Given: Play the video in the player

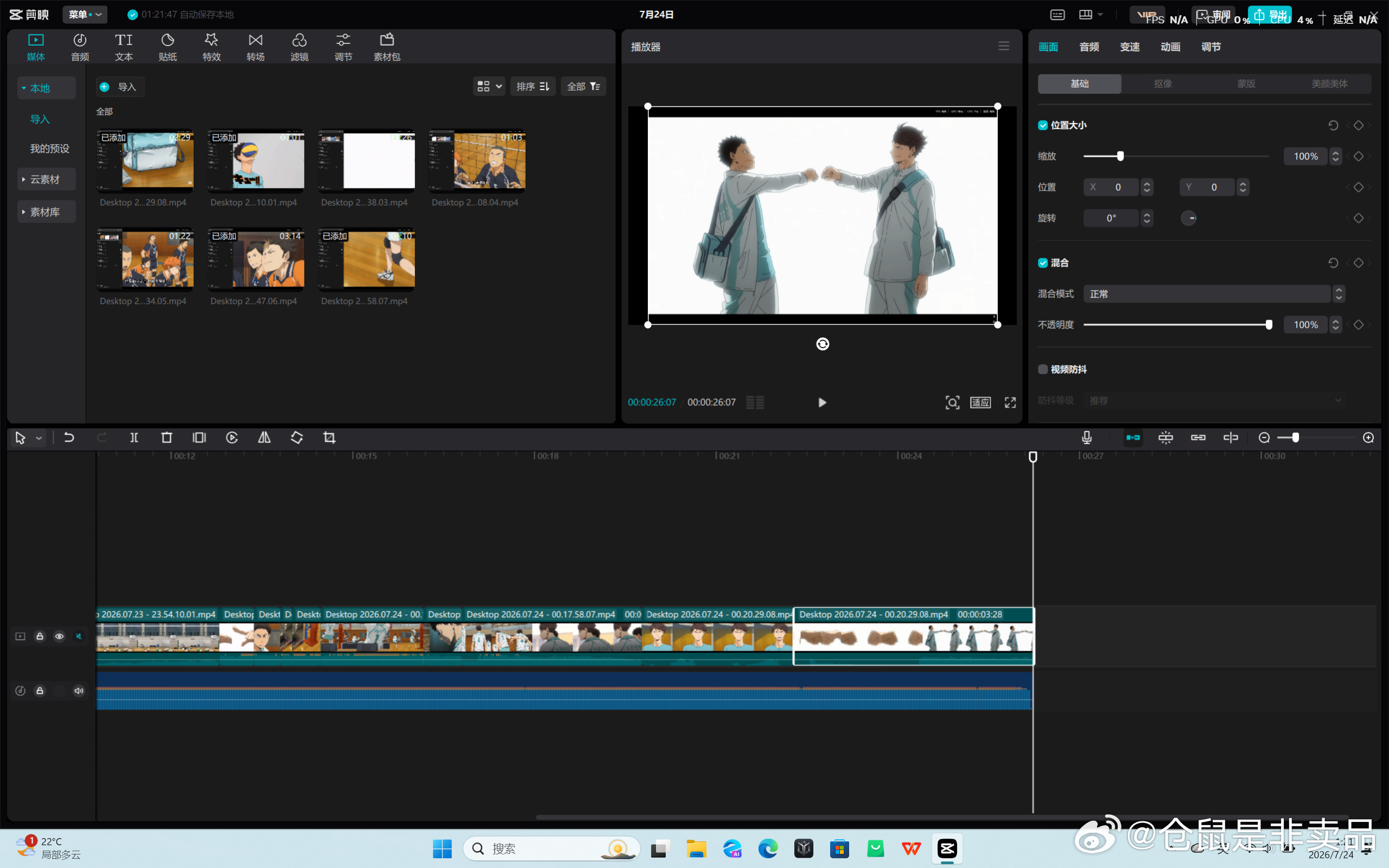Looking at the screenshot, I should 822,403.
